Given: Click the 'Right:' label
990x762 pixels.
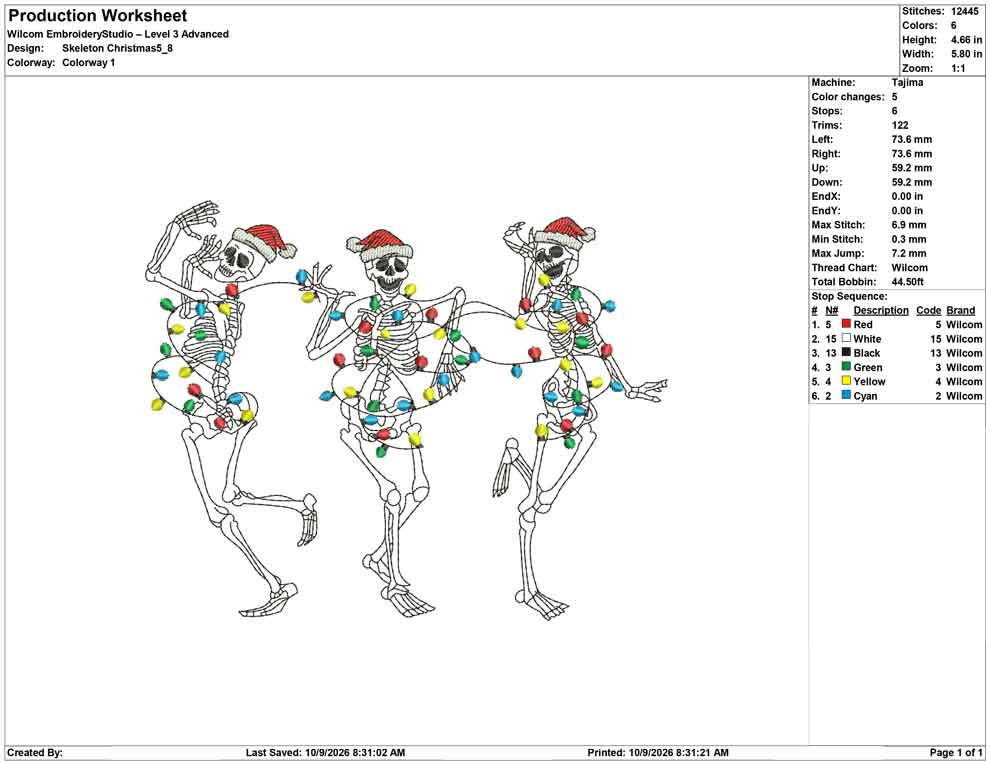Looking at the screenshot, I should pyautogui.click(x=825, y=153).
